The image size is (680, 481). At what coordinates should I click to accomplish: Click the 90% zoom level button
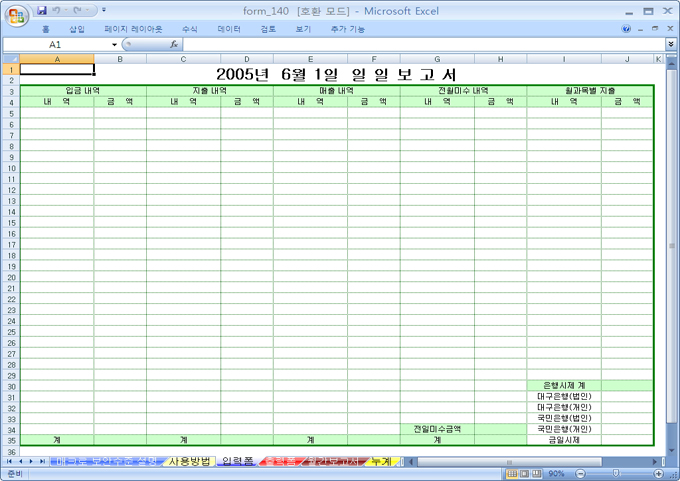tap(556, 473)
